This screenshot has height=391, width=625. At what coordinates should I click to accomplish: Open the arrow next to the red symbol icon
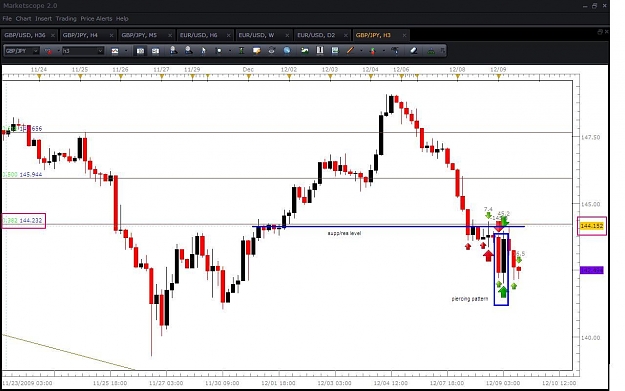click(x=58, y=51)
